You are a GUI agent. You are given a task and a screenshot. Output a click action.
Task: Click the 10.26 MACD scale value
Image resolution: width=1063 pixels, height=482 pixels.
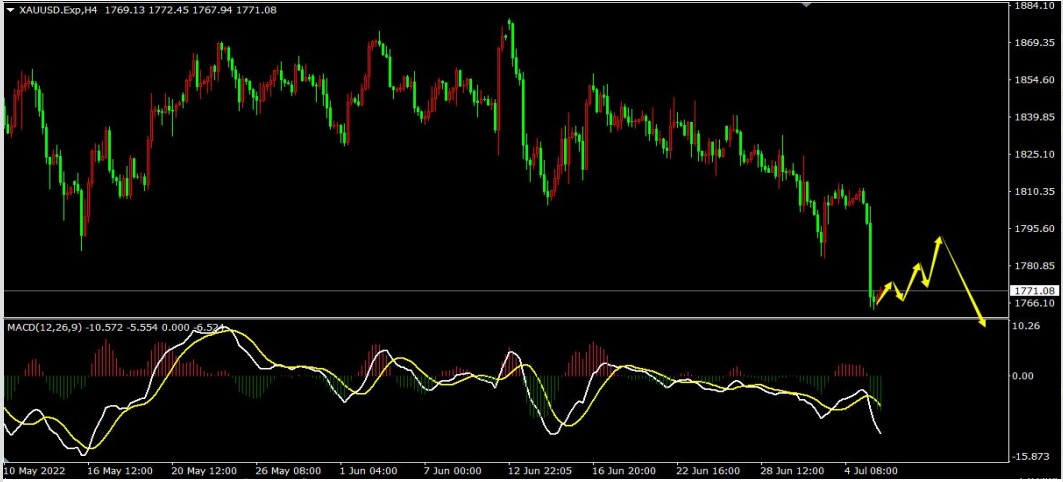pos(1028,326)
